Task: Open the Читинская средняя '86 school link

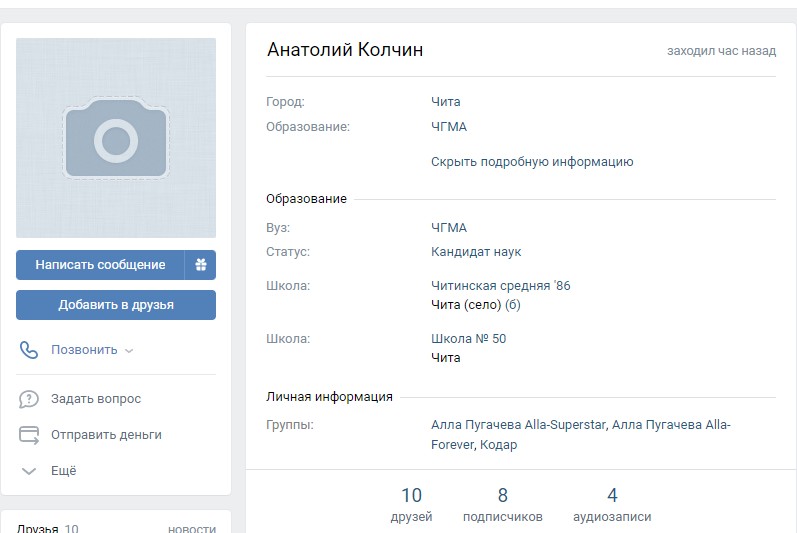Action: pyautogui.click(x=501, y=286)
